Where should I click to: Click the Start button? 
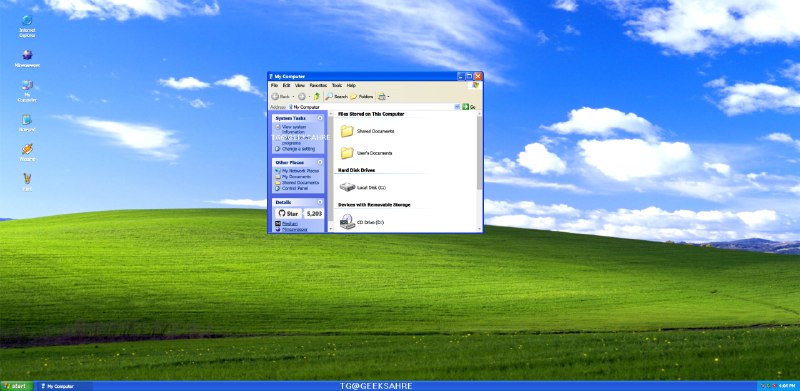click(17, 386)
